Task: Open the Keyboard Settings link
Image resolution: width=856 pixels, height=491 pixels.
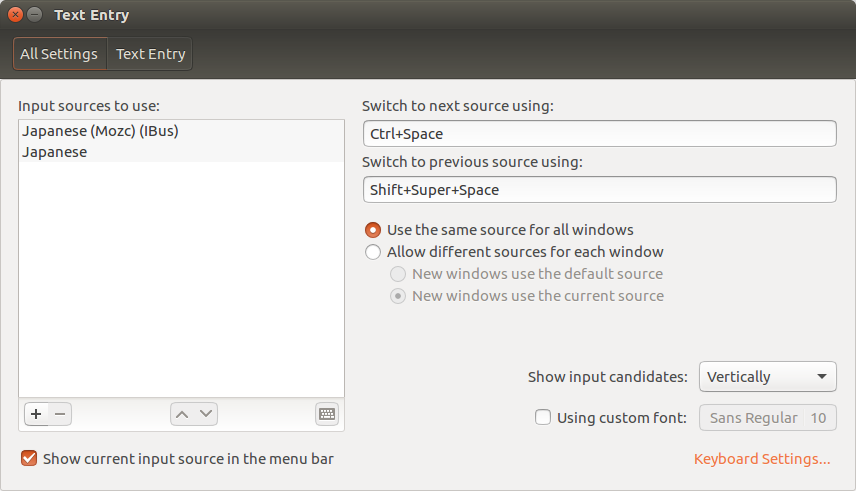Action: tap(762, 459)
